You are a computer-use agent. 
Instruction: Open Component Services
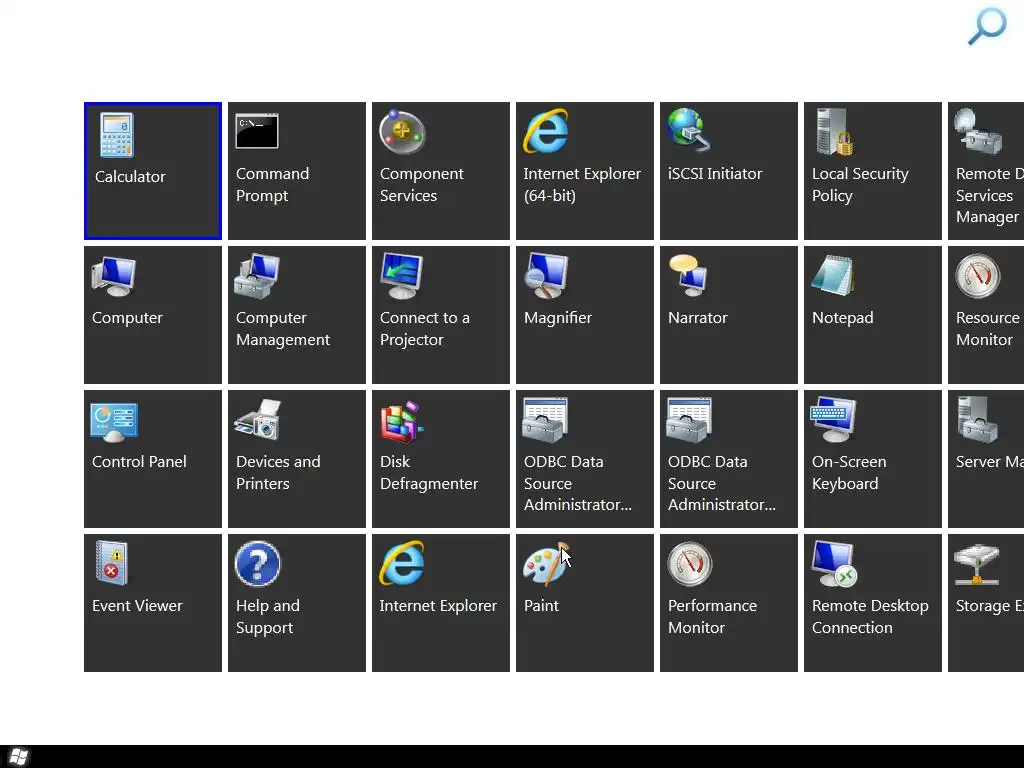tap(441, 171)
